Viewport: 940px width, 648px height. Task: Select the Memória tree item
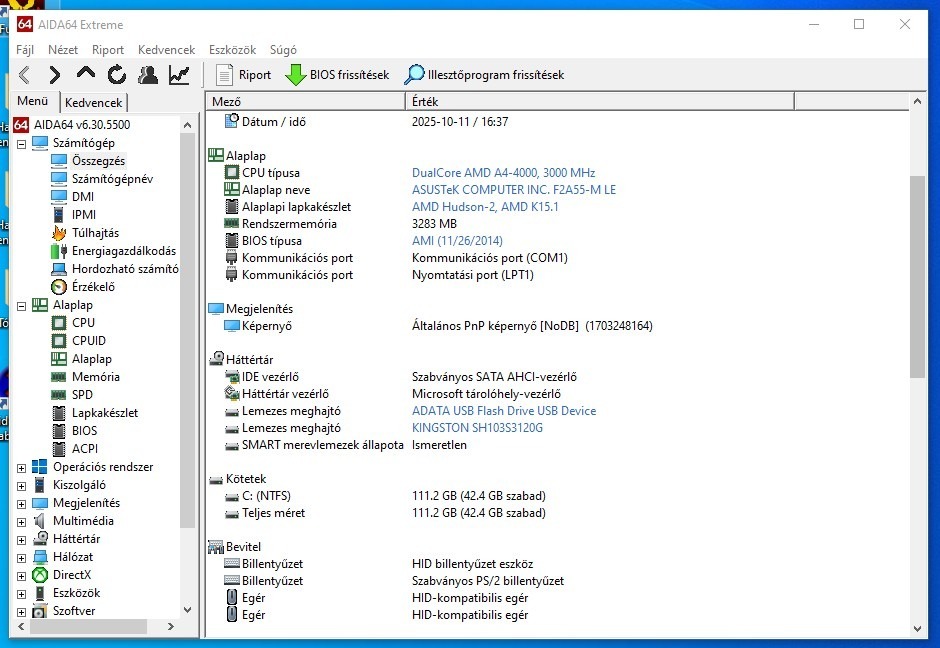(x=96, y=376)
